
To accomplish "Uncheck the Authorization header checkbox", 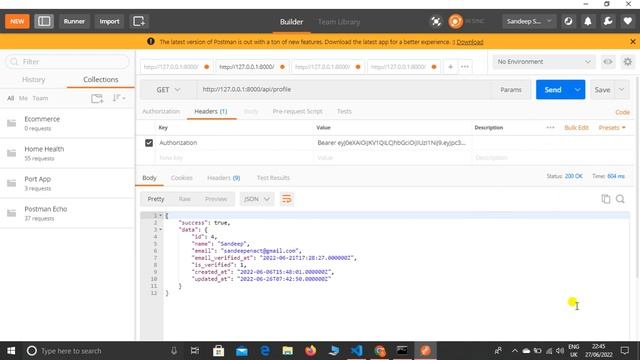I will pyautogui.click(x=149, y=143).
